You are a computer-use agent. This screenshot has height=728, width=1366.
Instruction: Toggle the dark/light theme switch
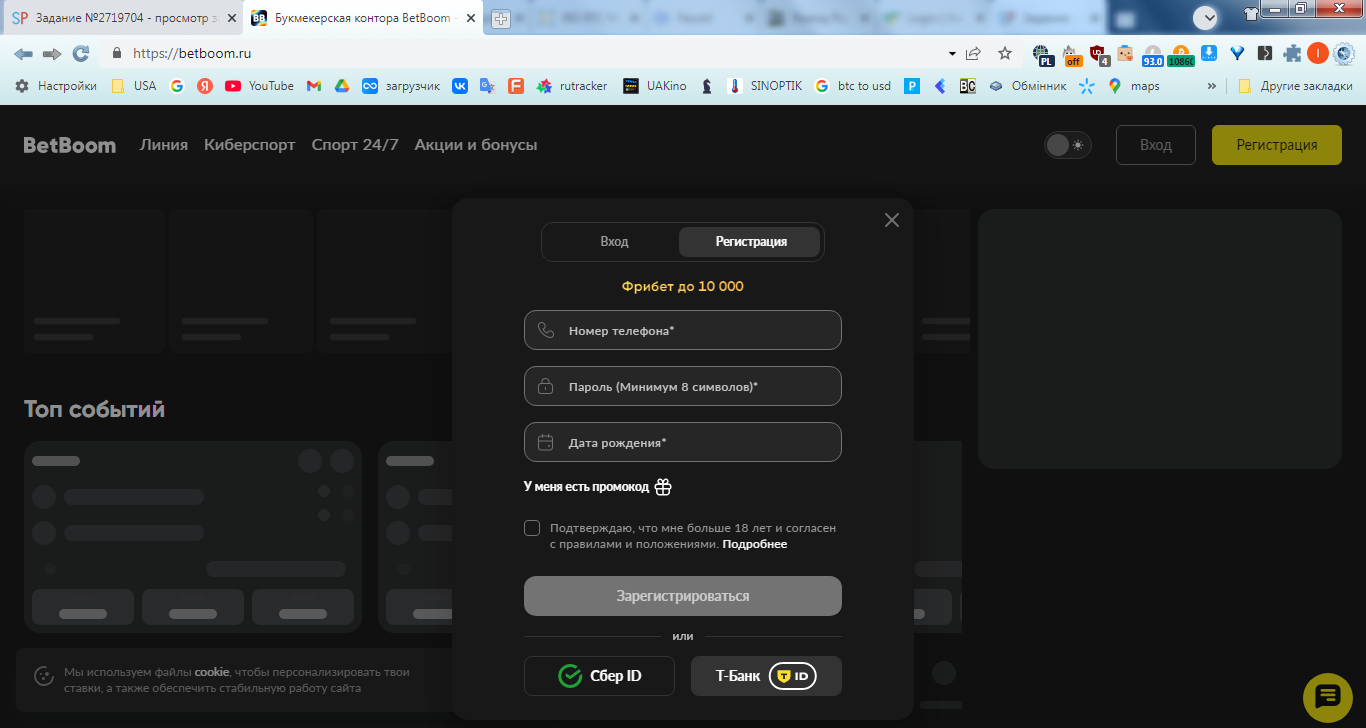coord(1067,145)
